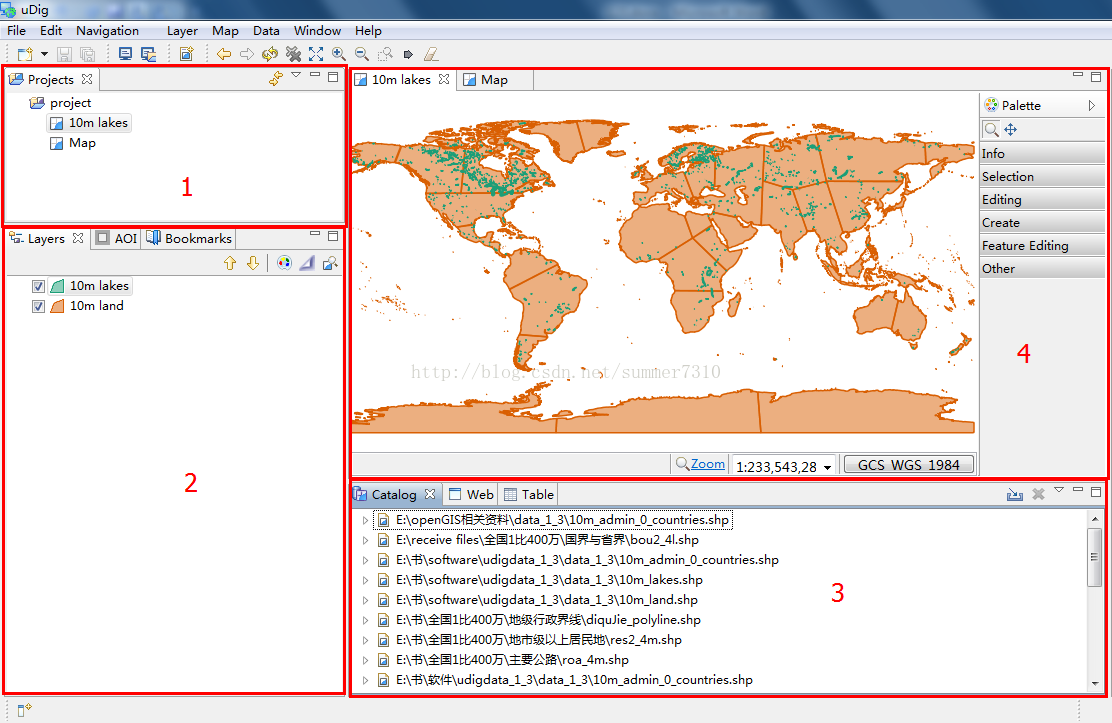Click the purple triangle icon in Layers toolbar
This screenshot has height=723, width=1112.
pyautogui.click(x=306, y=263)
